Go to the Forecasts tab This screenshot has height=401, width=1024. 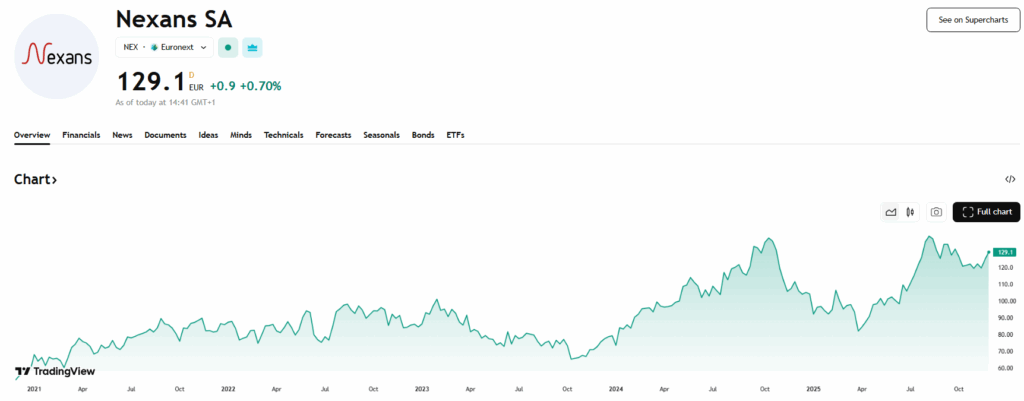click(333, 135)
